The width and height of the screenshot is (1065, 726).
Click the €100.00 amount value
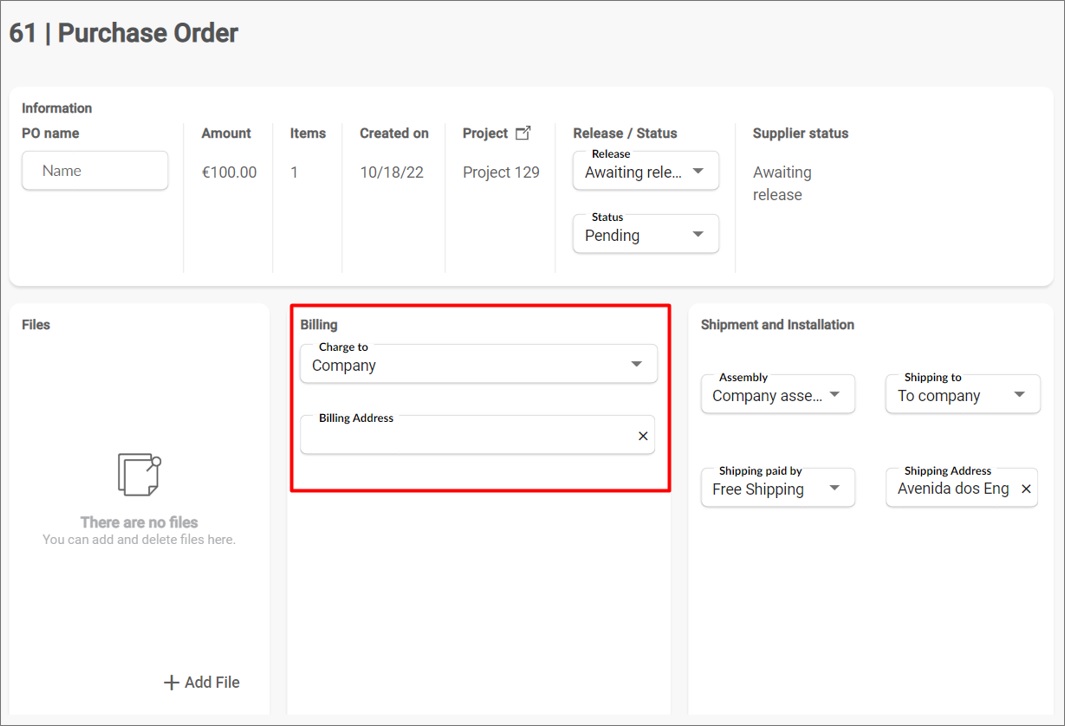pos(229,172)
